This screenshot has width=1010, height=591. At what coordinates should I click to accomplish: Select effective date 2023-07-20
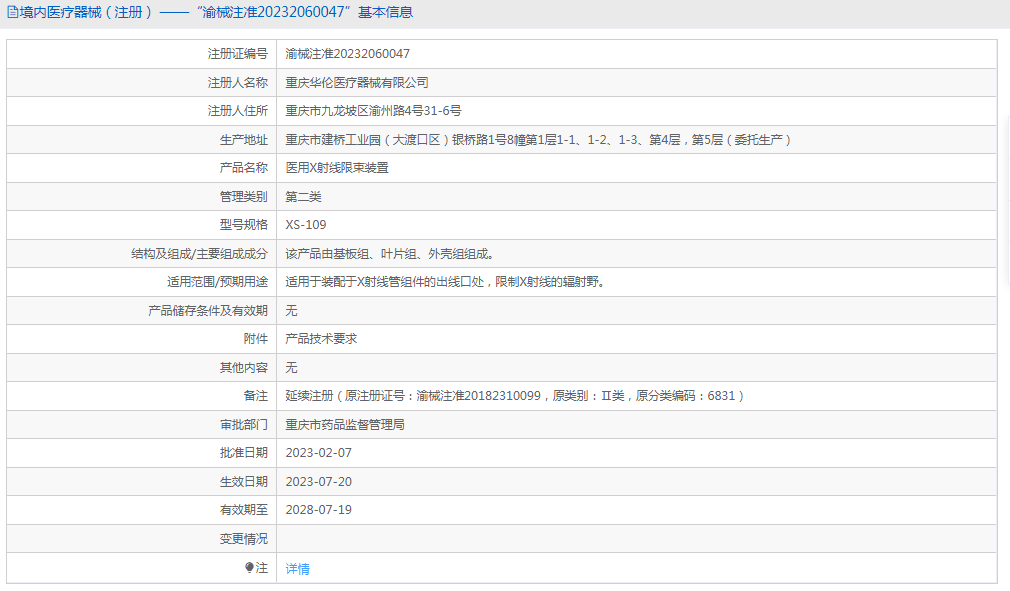pyautogui.click(x=319, y=482)
